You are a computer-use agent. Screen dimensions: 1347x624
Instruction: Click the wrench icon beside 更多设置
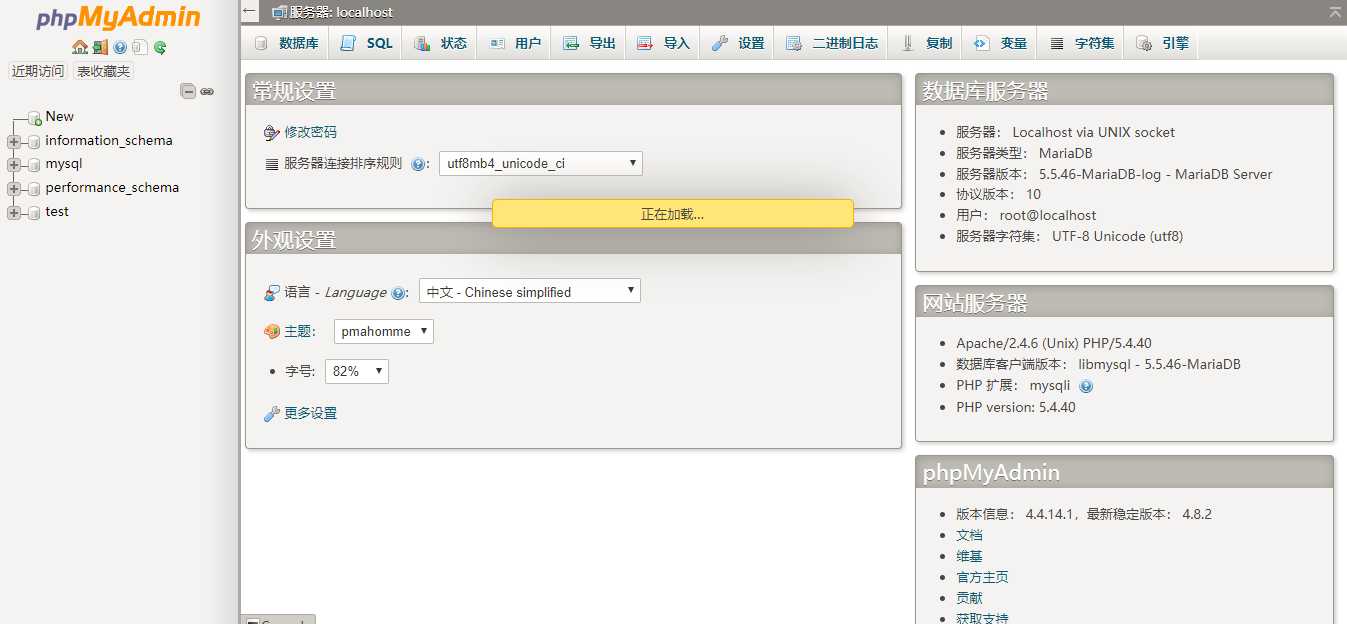(x=271, y=413)
